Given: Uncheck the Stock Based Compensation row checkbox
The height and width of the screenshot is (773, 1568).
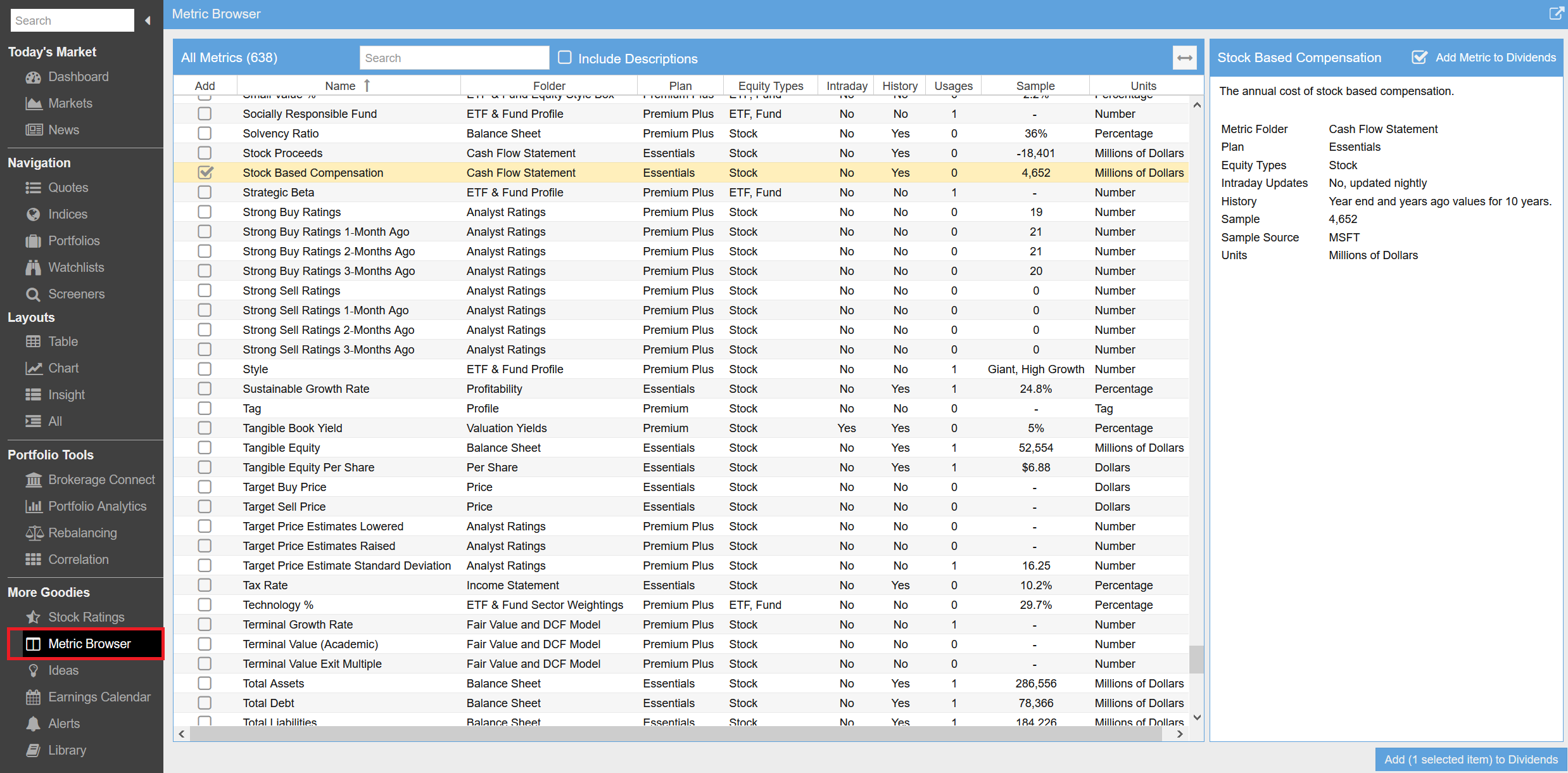Looking at the screenshot, I should click(x=205, y=172).
